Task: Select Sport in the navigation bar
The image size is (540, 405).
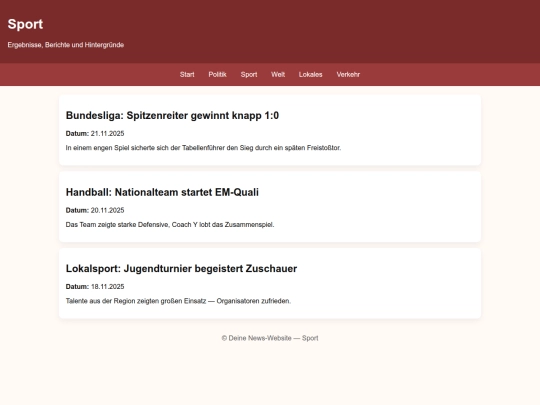Action: pos(249,74)
